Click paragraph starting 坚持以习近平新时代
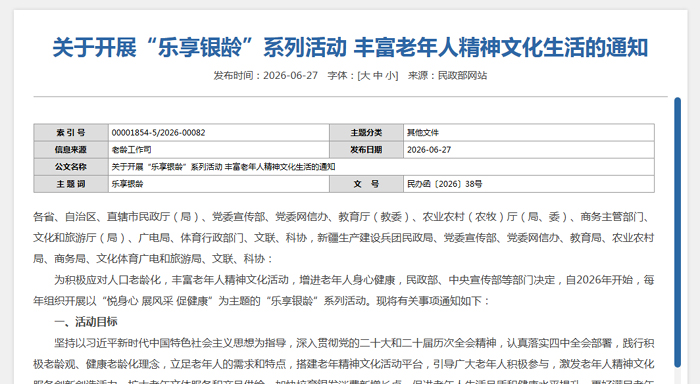Viewport: 700px width, 384px height. (x=344, y=362)
